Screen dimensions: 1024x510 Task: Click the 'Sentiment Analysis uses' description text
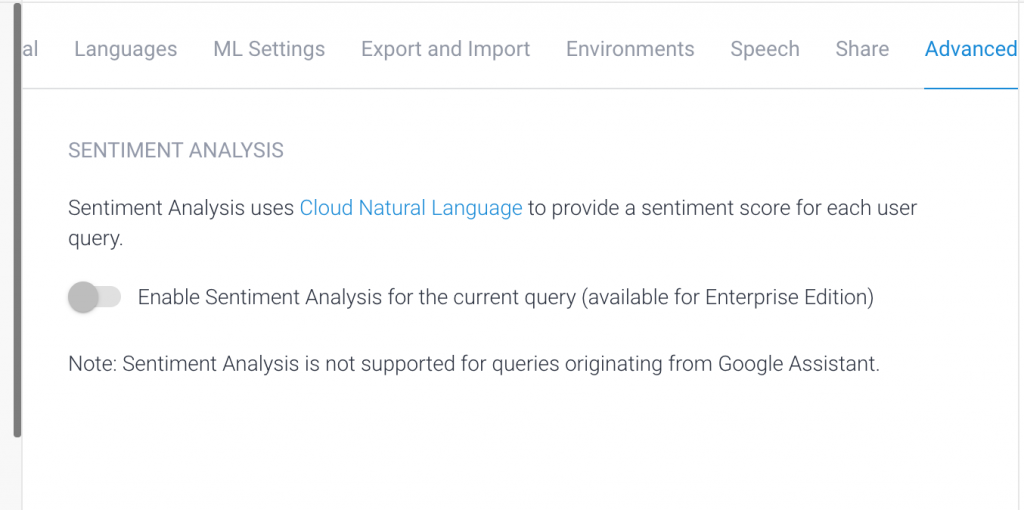[x=182, y=208]
